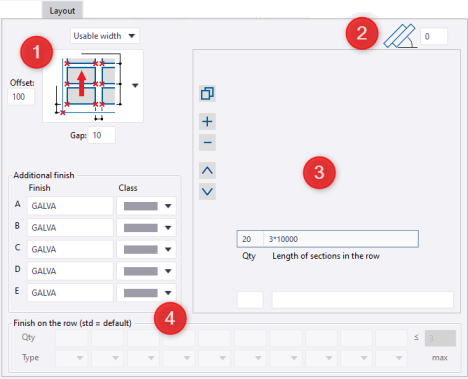
Task: Select the grating layout direction diagram
Action: pyautogui.click(x=88, y=86)
